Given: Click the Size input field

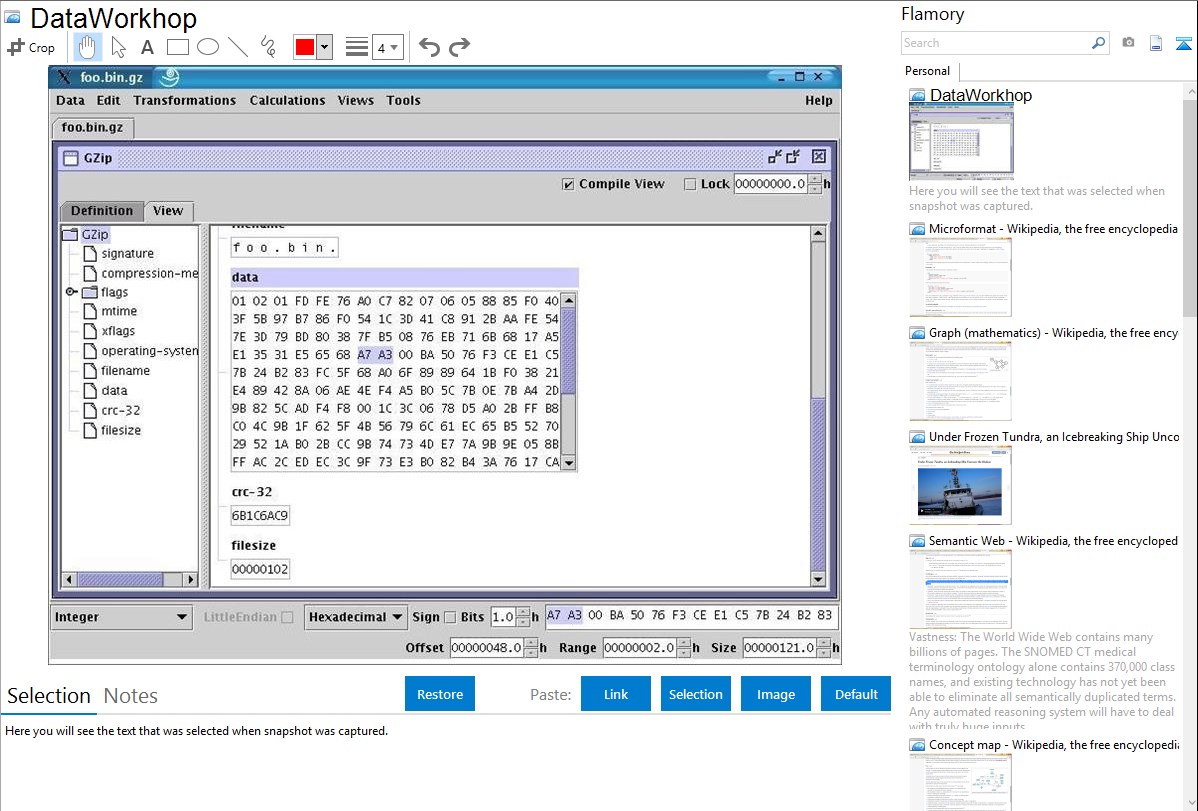Looking at the screenshot, I should 779,648.
